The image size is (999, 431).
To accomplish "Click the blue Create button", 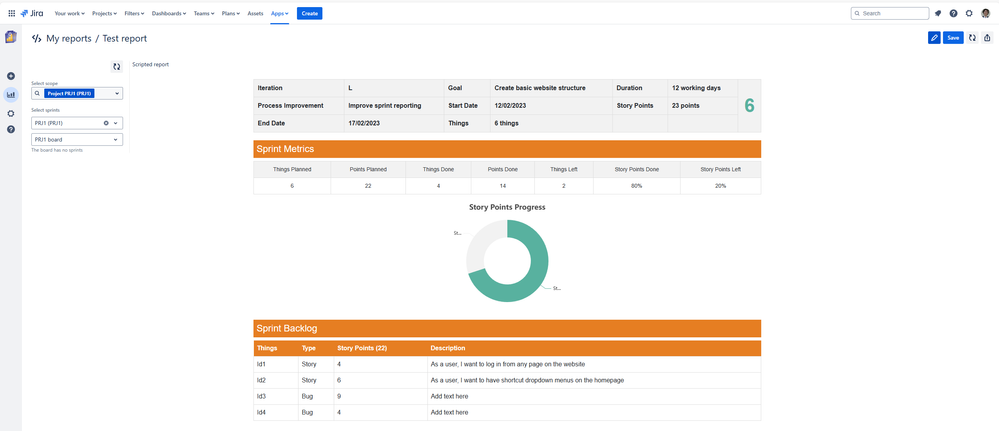I will pos(309,13).
